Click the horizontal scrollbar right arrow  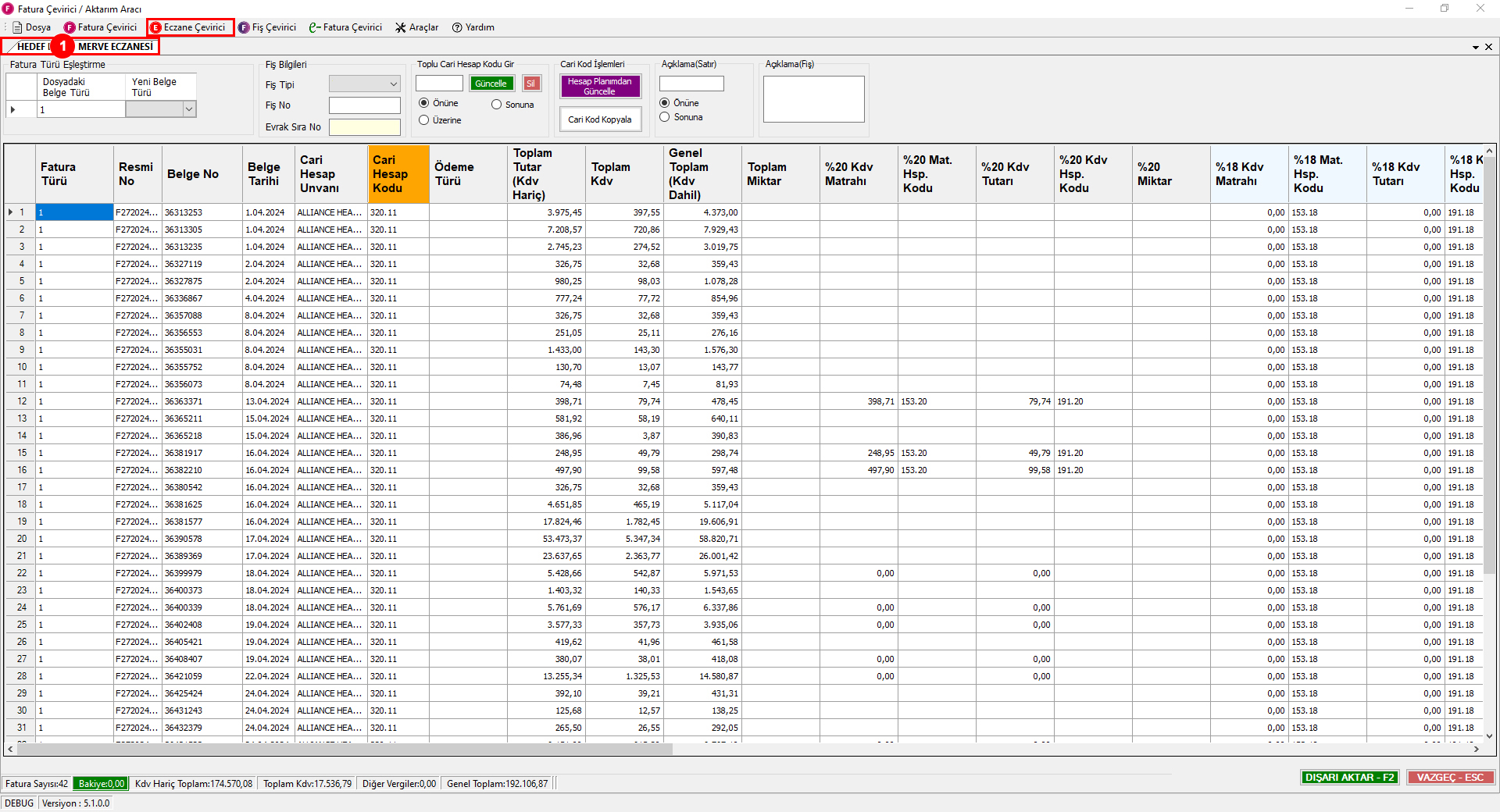coord(1476,749)
